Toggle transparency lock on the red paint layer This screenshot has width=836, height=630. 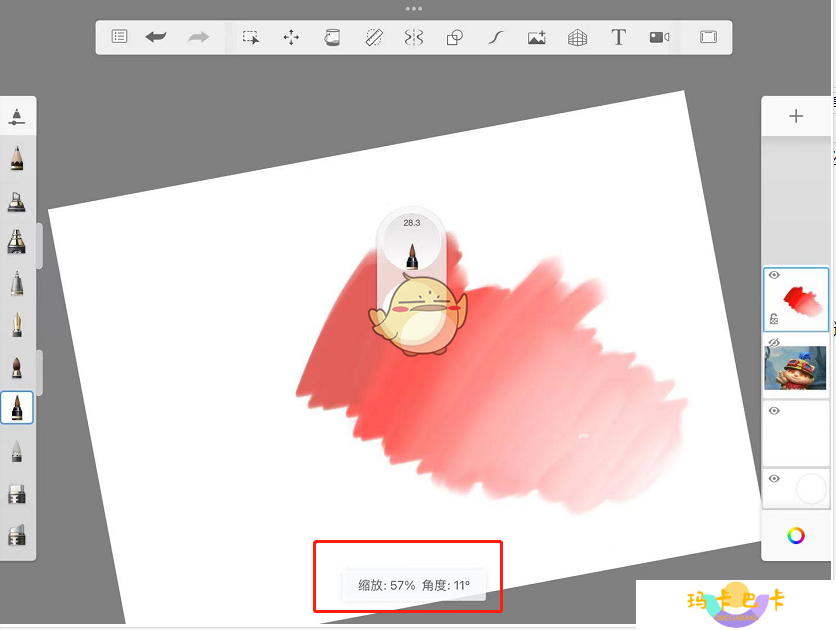tap(774, 319)
